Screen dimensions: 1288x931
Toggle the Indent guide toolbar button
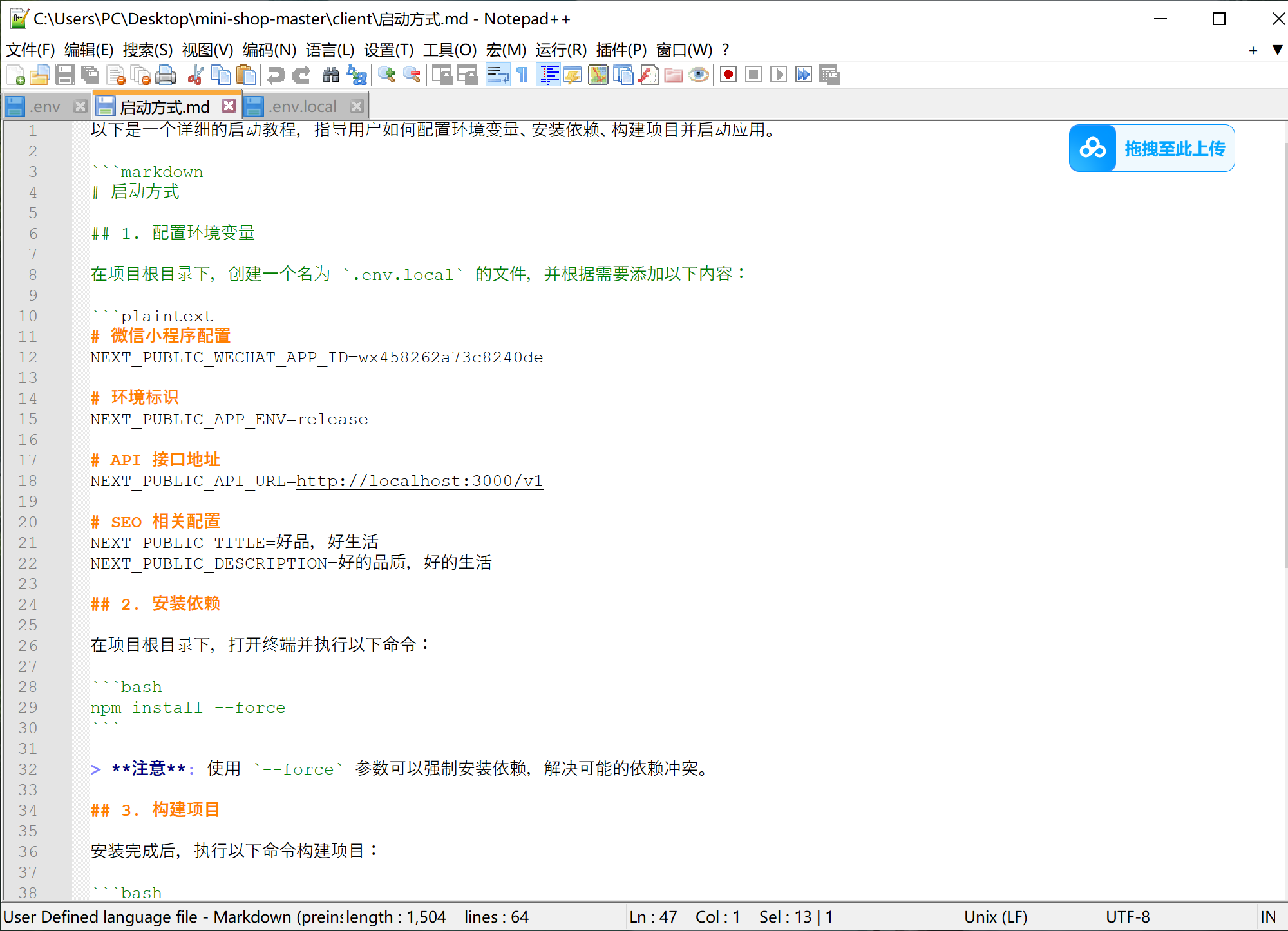[549, 75]
